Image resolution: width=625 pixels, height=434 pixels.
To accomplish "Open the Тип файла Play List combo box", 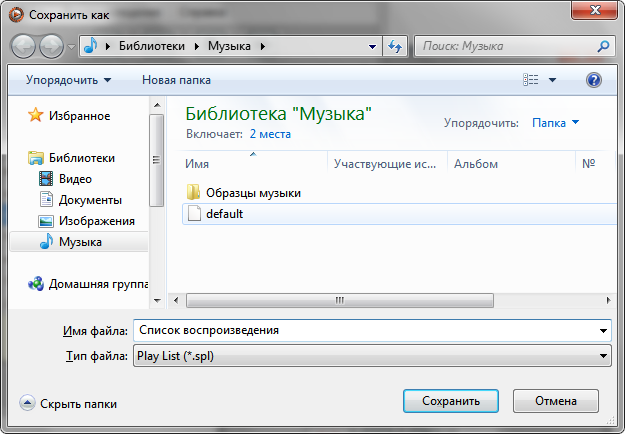I will 372,356.
